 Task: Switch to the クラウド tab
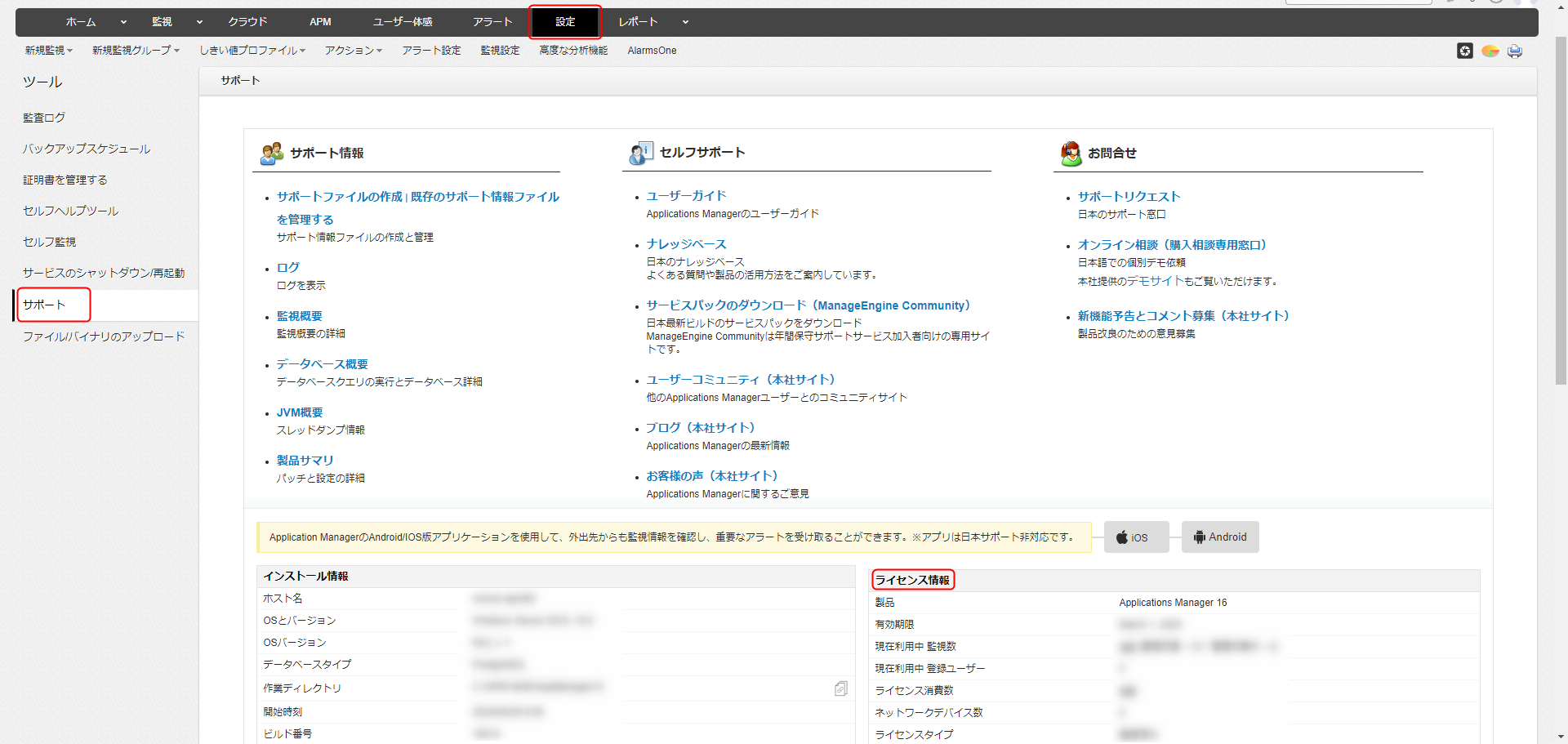(x=247, y=22)
